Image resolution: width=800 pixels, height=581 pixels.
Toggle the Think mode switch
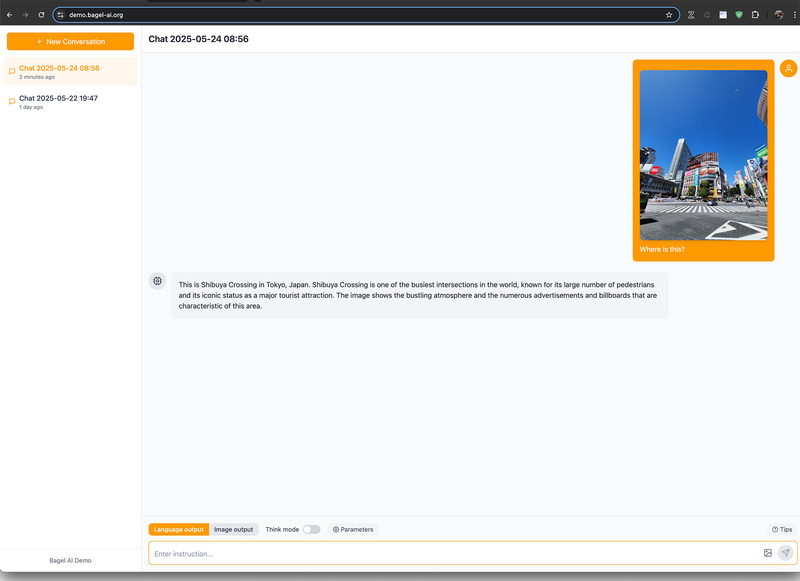tap(311, 529)
